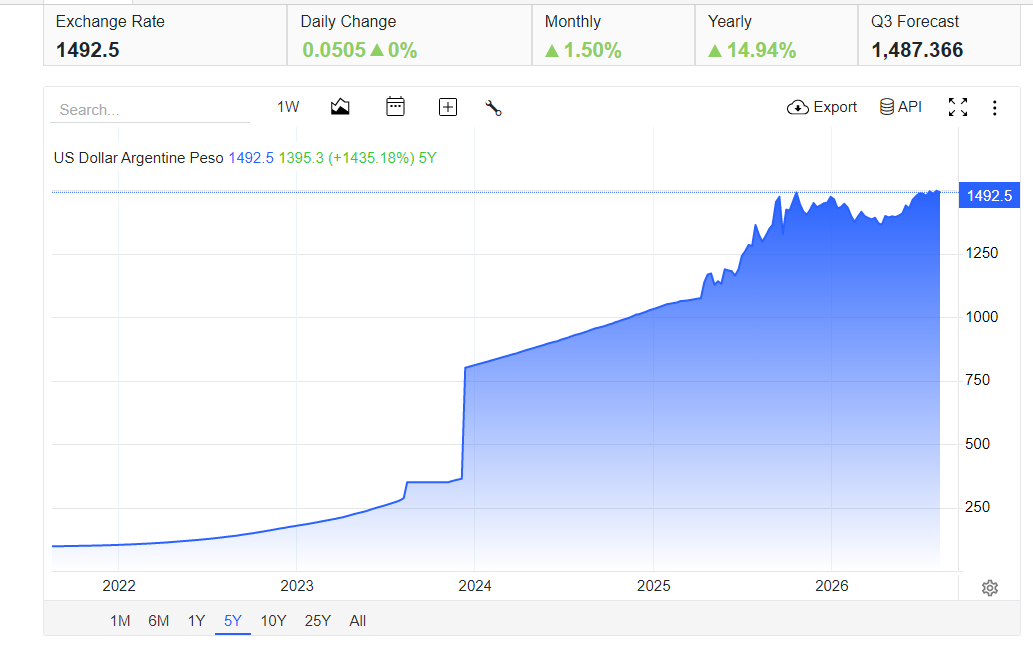Screen dimensions: 1033x659
Task: Open the three-dot more options menu
Action: 995,107
